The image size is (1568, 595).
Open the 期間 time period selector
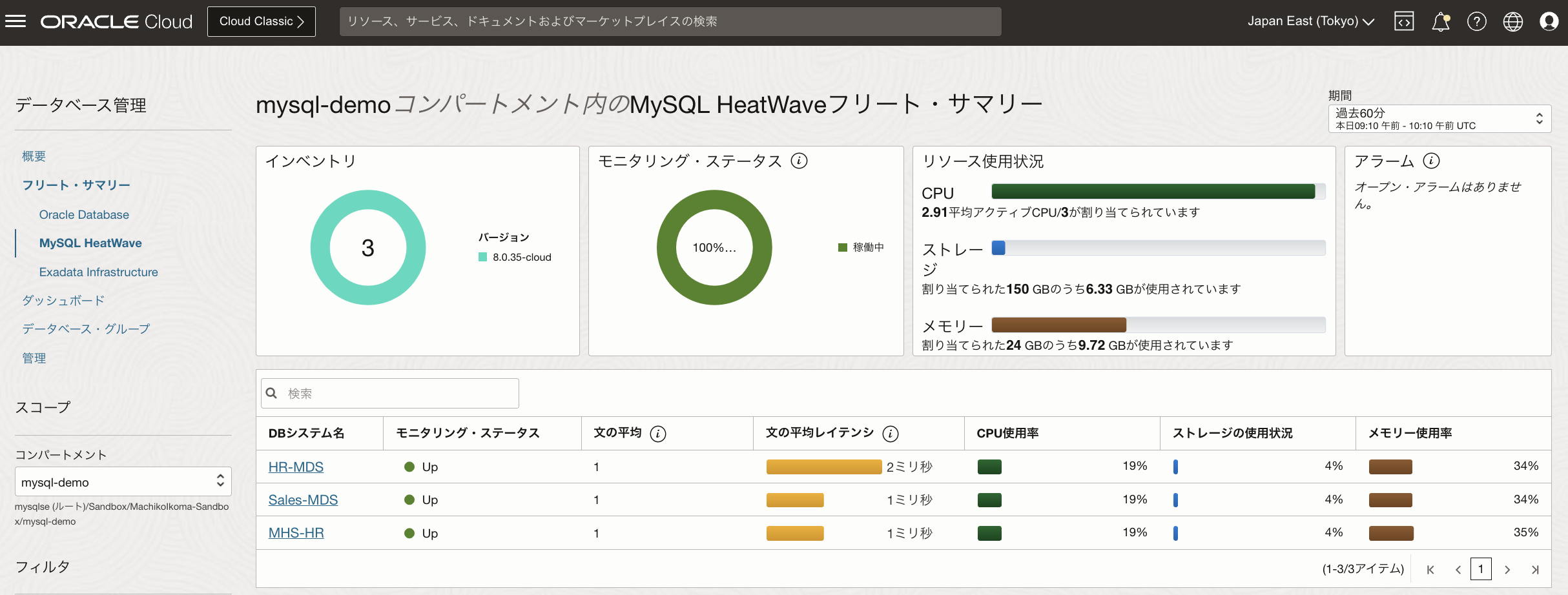coord(1439,119)
